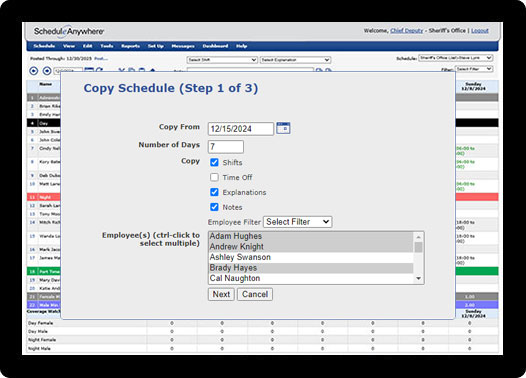The width and height of the screenshot is (526, 378).
Task: Click the Logout link
Action: pos(480,31)
